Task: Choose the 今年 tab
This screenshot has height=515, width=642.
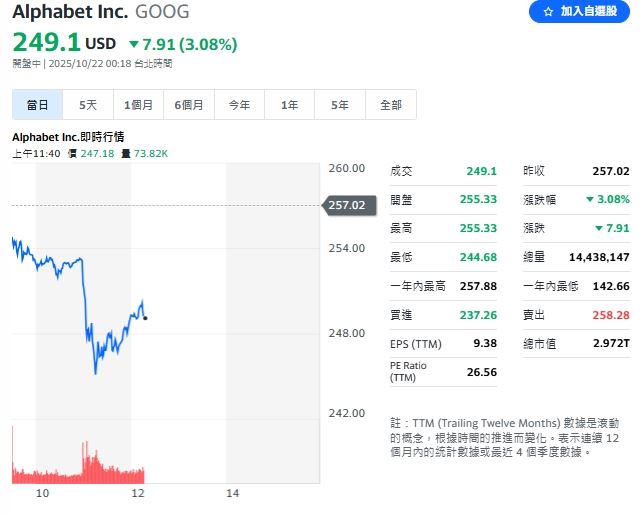Action: (239, 105)
